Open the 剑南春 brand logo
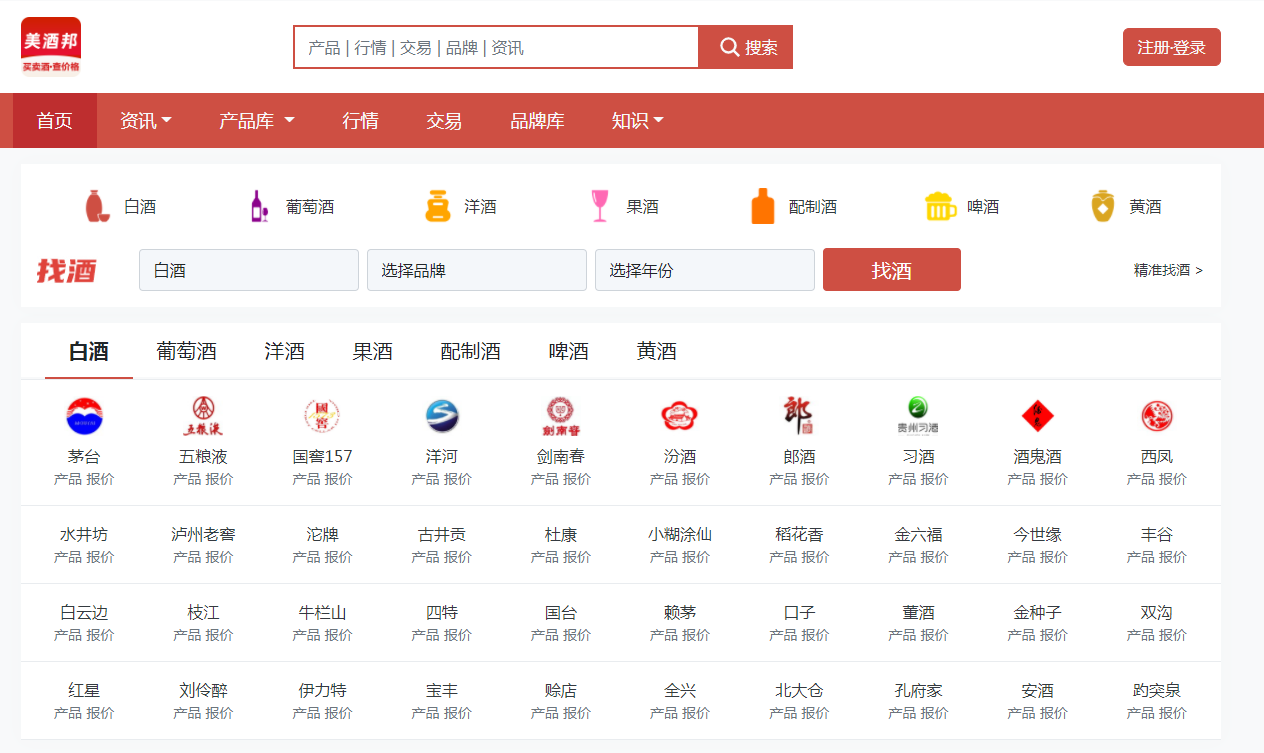1264x753 pixels. pos(560,416)
